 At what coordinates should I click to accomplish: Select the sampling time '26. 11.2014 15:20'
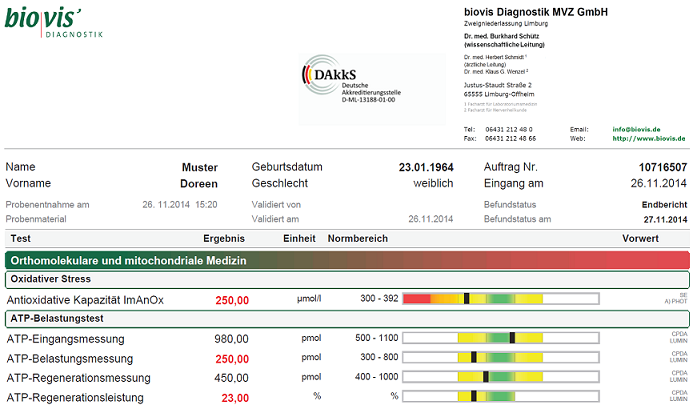click(180, 205)
